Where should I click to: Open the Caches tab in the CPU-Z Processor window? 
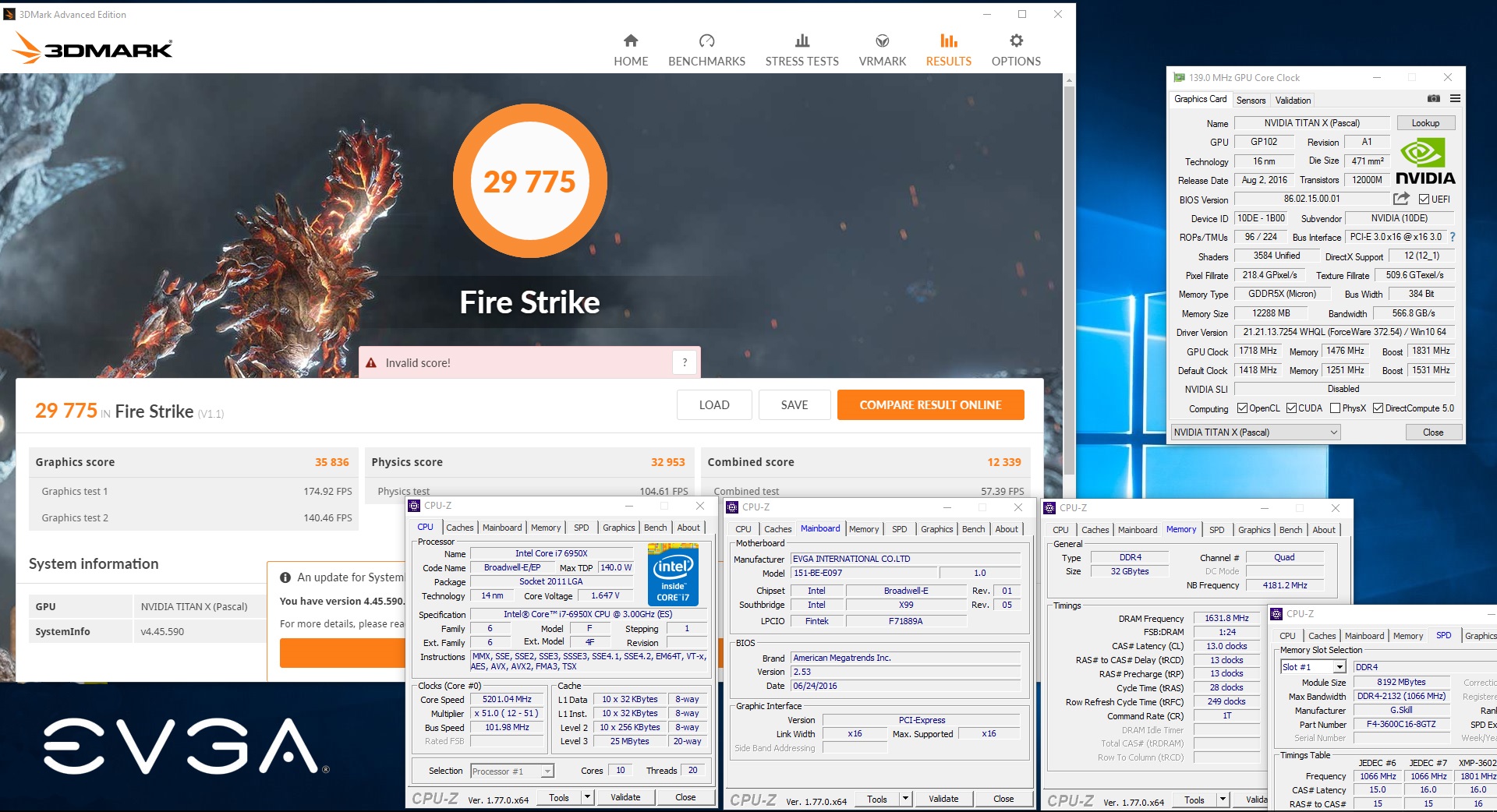click(459, 528)
